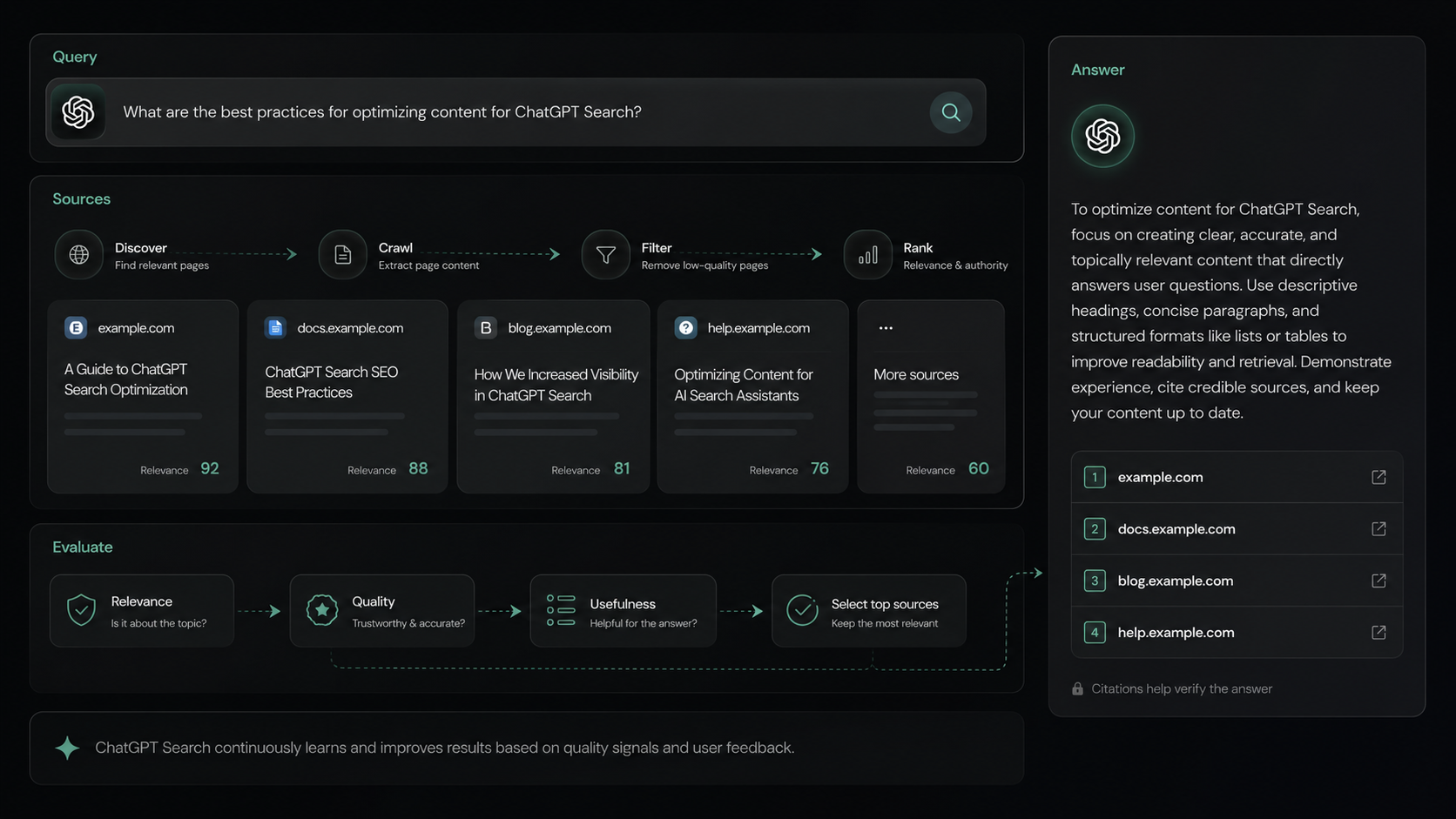Select the Discover globe icon
The image size is (1456, 819).
coord(79,254)
